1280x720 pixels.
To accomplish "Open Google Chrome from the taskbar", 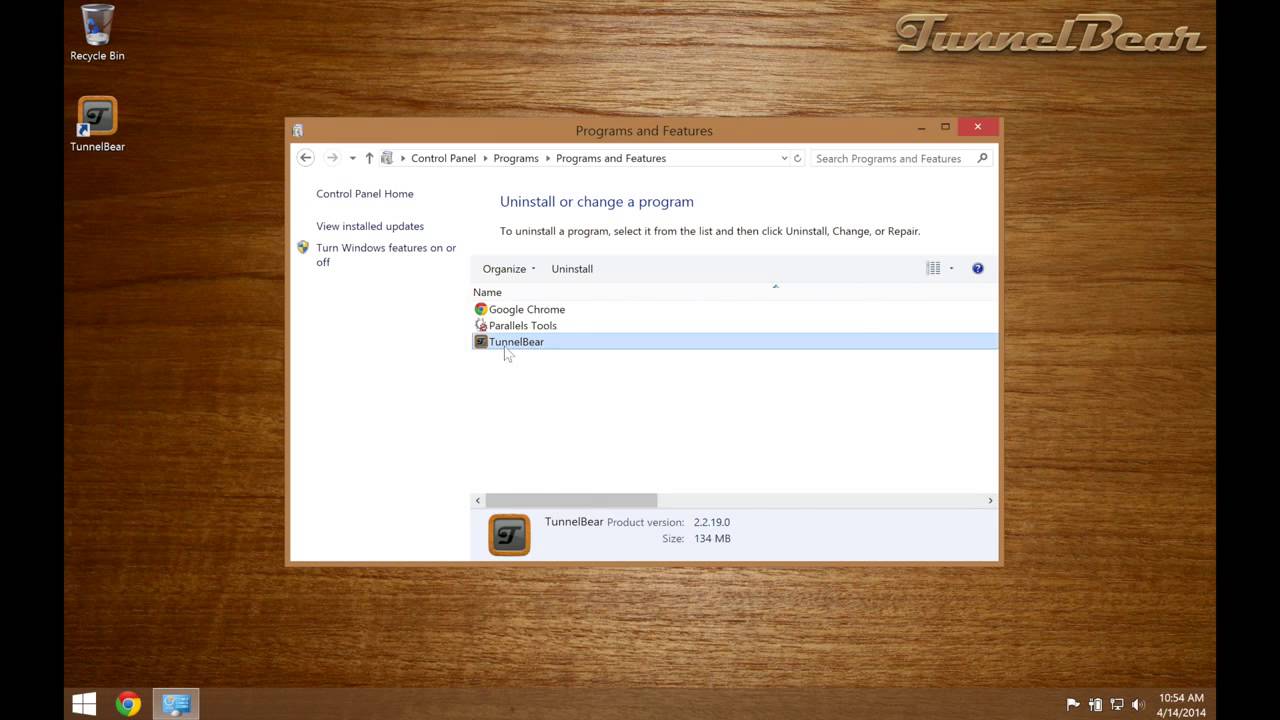I will point(128,704).
